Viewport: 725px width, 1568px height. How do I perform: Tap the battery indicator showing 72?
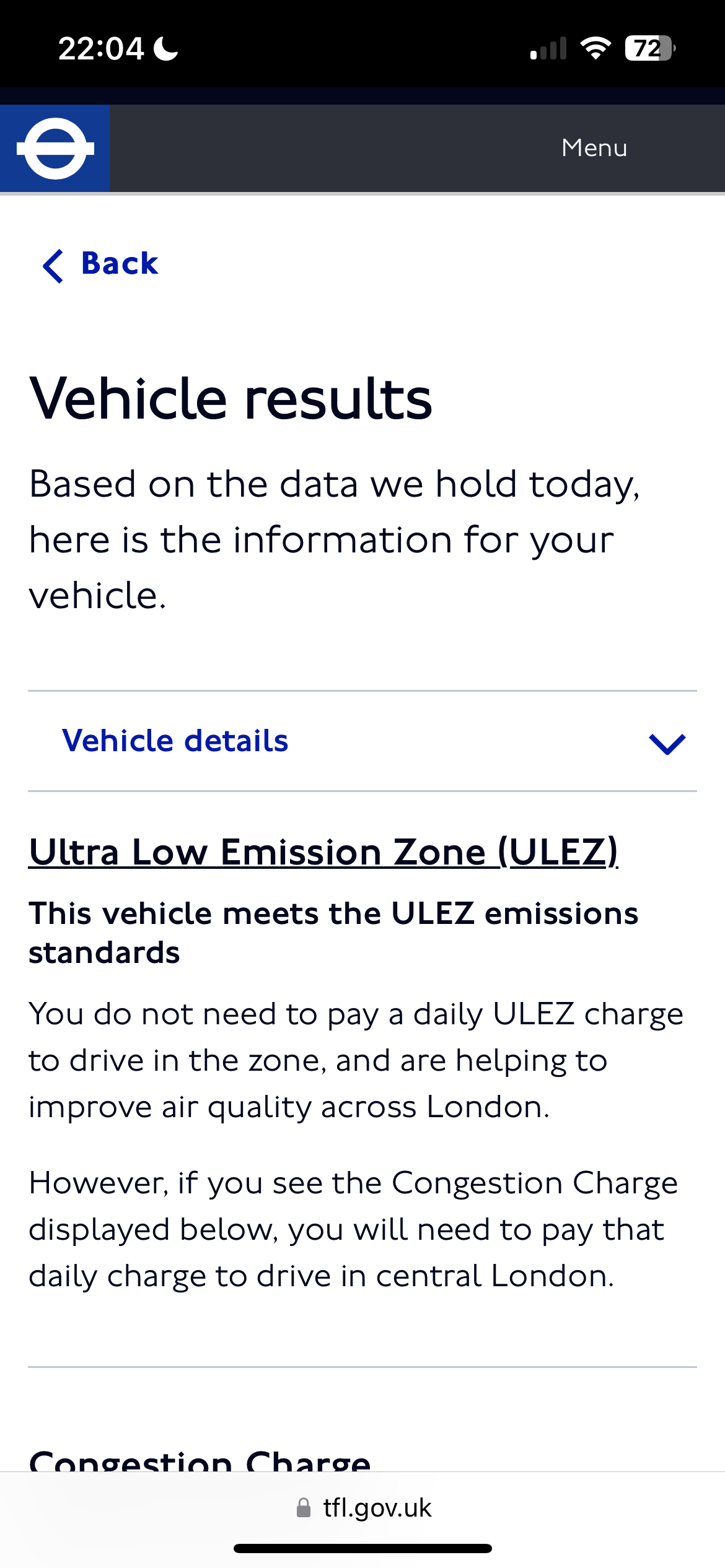coord(649,48)
